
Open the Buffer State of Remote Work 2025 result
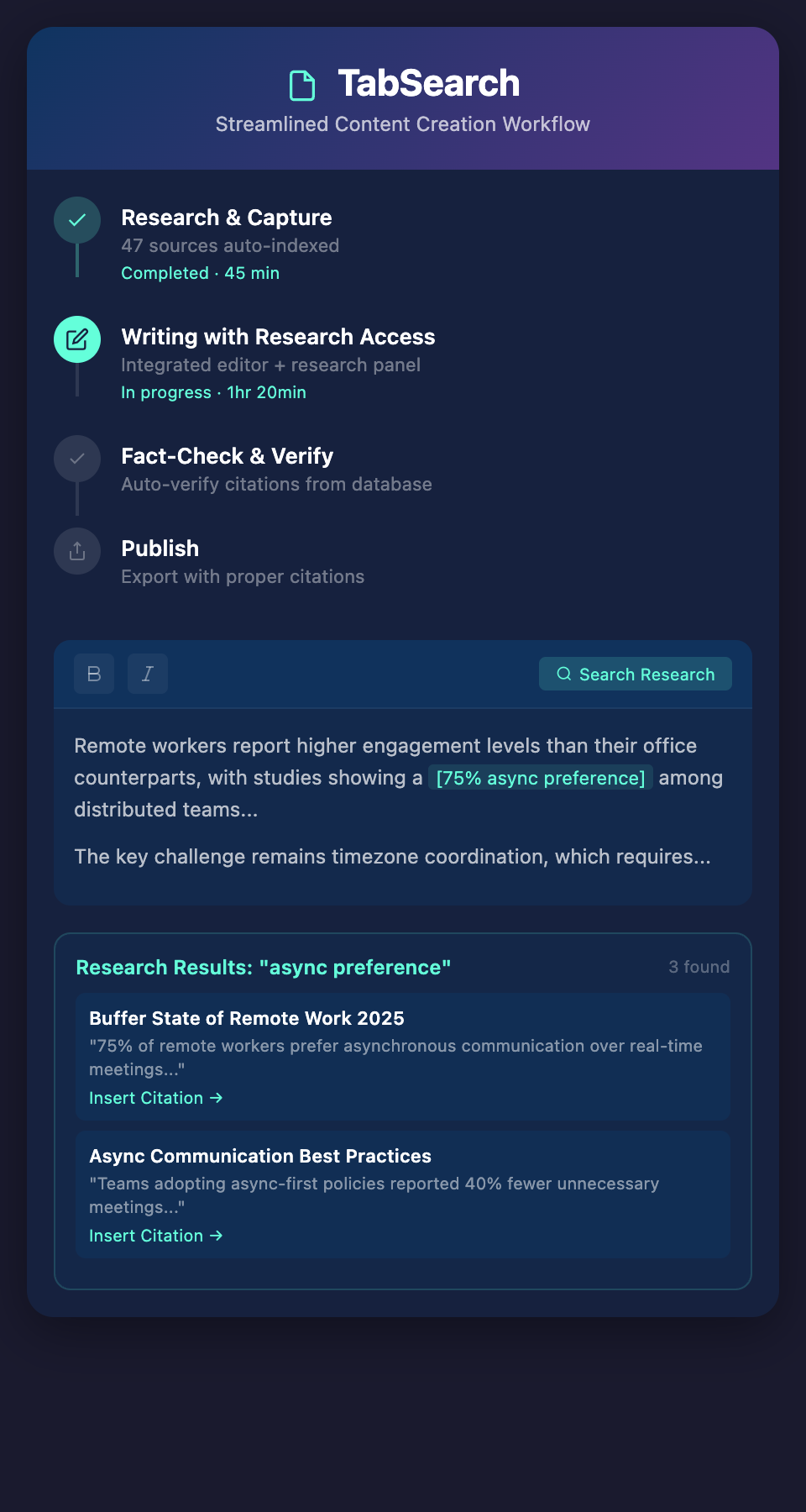(247, 1018)
